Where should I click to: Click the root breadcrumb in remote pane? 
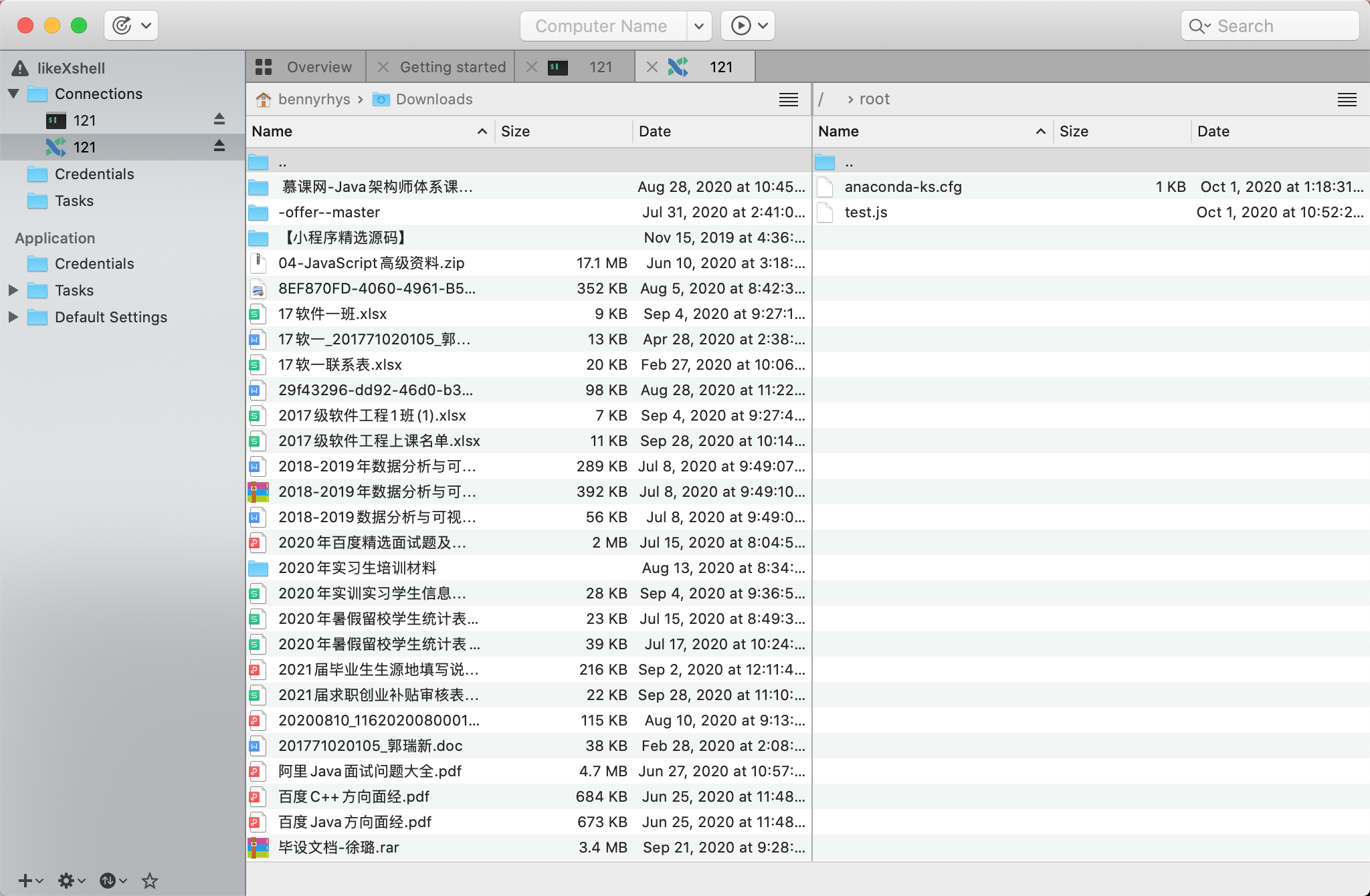[874, 99]
